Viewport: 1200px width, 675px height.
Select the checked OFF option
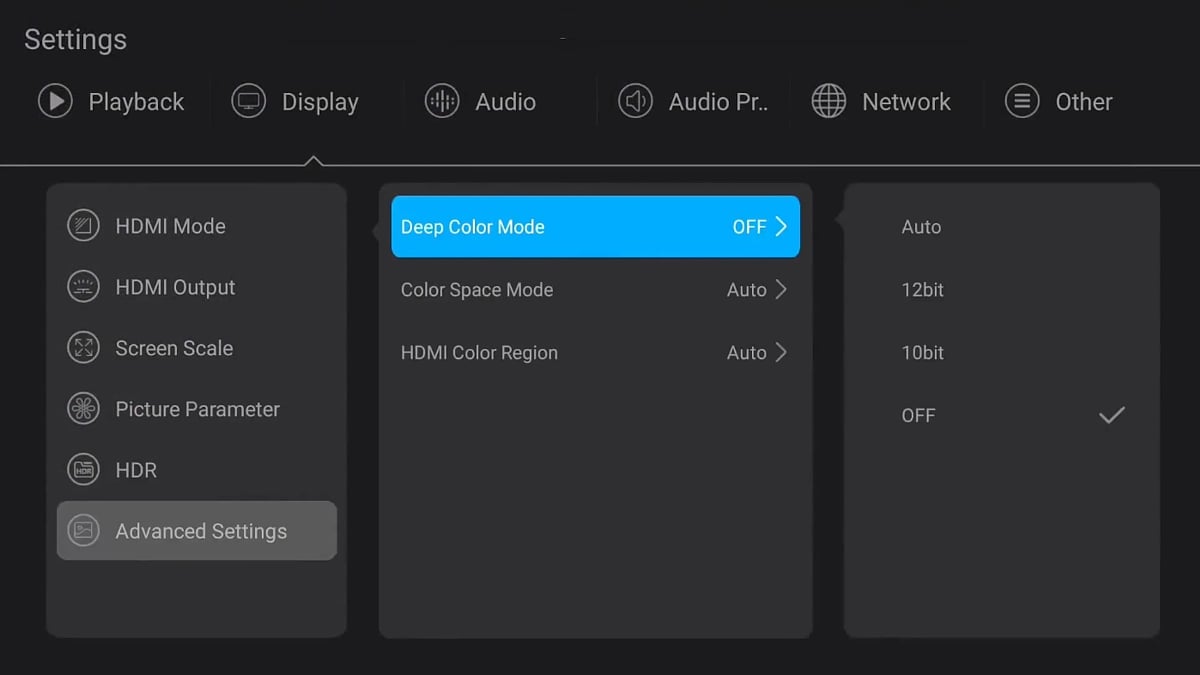point(918,416)
